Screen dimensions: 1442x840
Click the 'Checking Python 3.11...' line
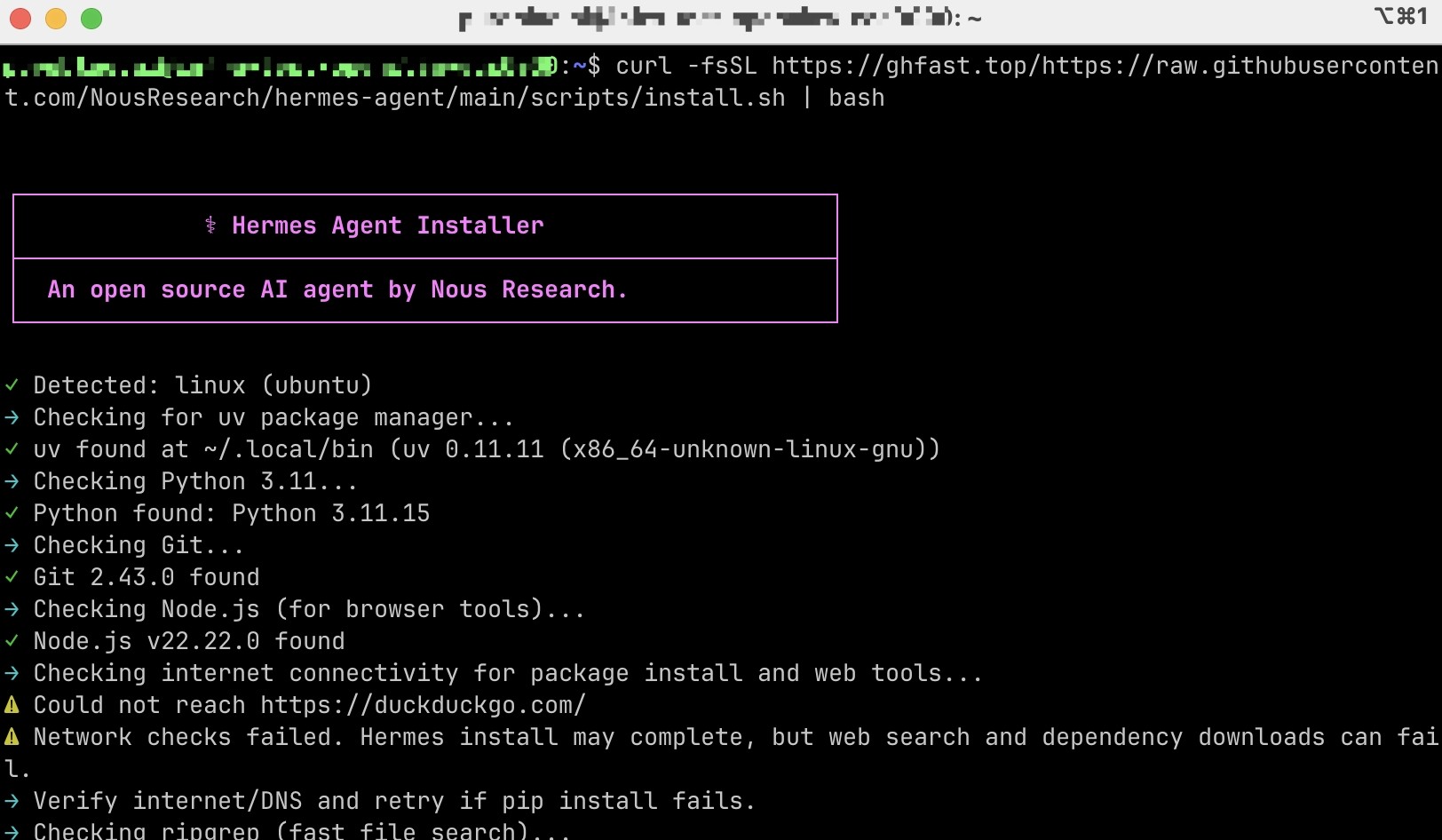click(195, 481)
